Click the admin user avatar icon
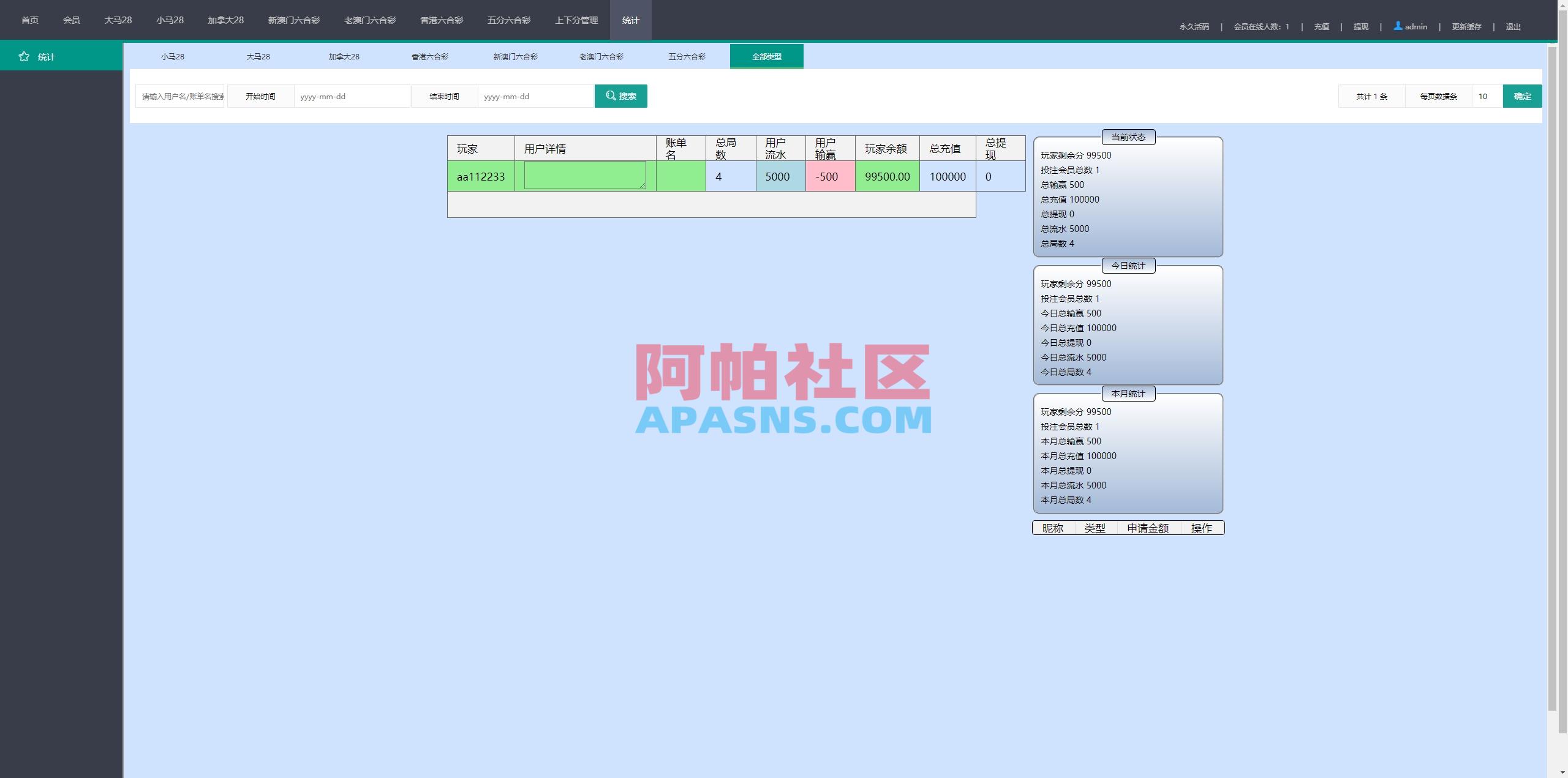This screenshot has height=778, width=1568. (x=1397, y=26)
